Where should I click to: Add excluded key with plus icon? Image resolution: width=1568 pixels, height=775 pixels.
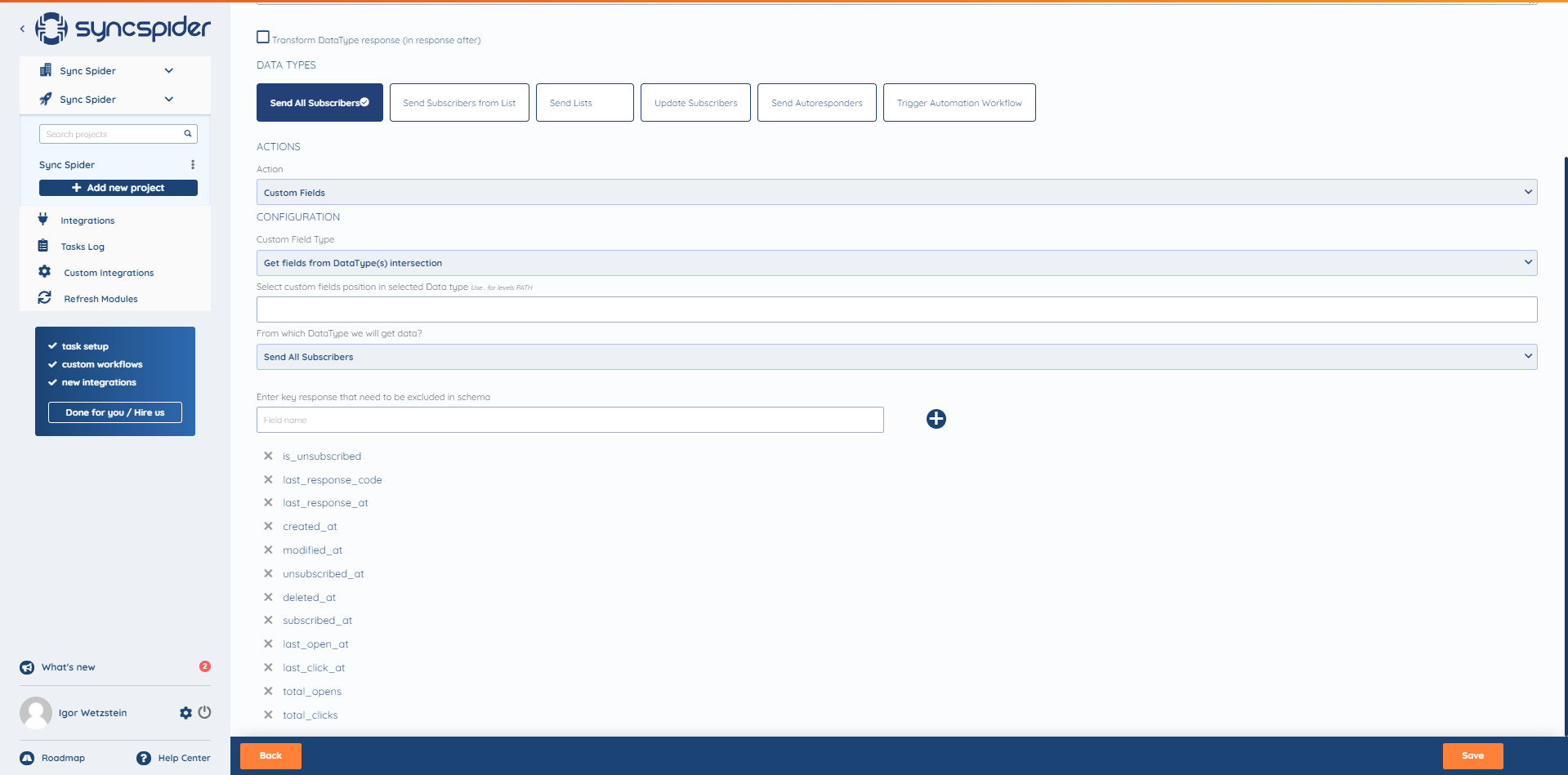click(x=936, y=419)
